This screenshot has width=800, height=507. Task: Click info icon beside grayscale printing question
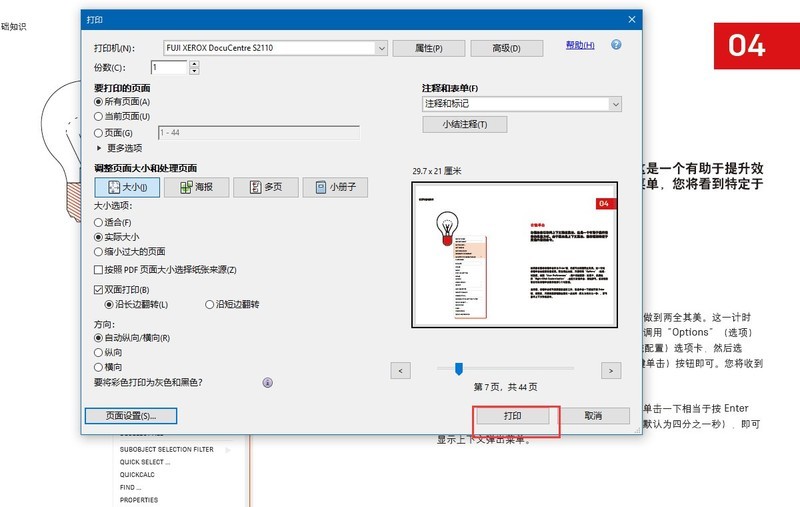pyautogui.click(x=268, y=382)
